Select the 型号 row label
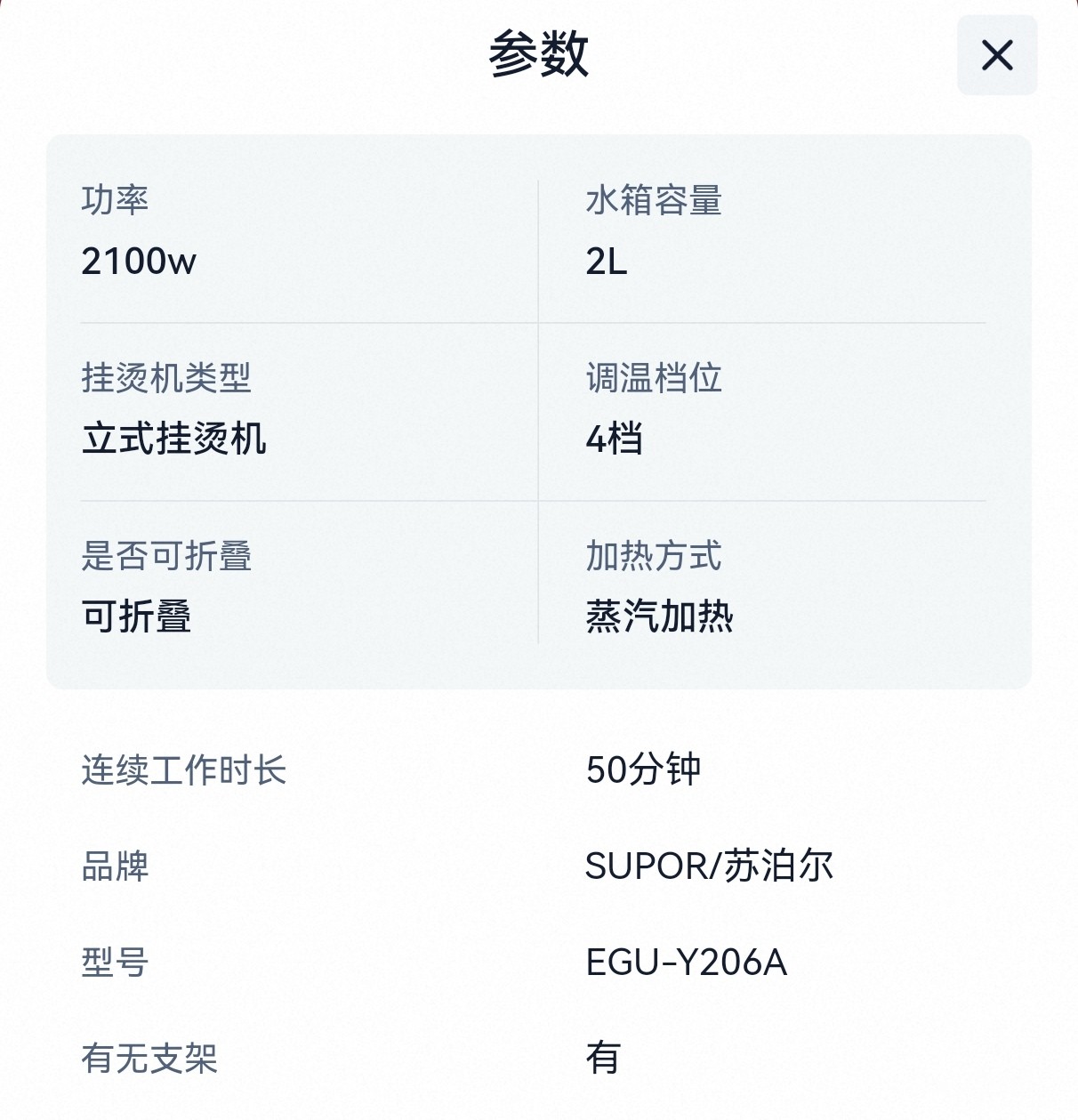1078x1120 pixels. 115,963
